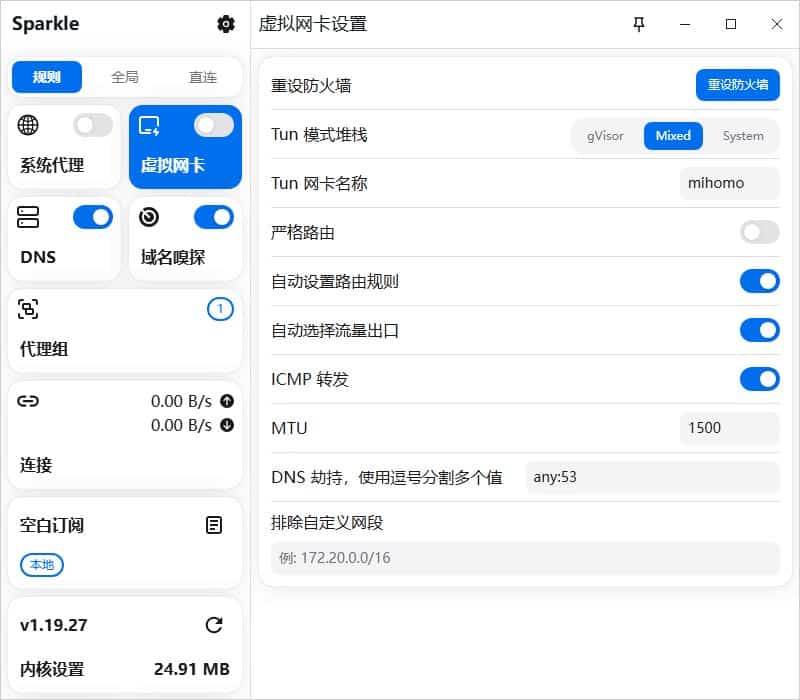Screen dimensions: 800x700
Task: Refresh the core using the restart icon
Action: pos(214,625)
